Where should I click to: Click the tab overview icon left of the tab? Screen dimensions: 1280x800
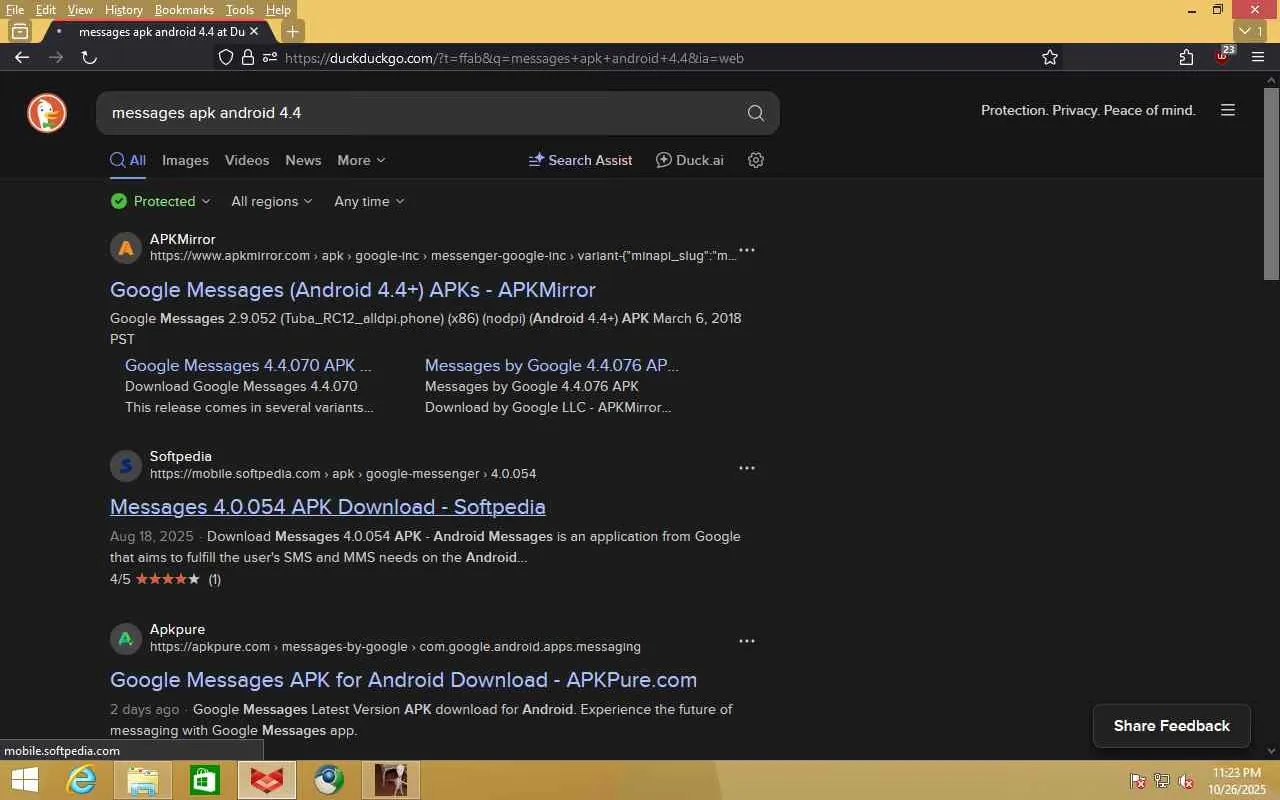click(19, 31)
